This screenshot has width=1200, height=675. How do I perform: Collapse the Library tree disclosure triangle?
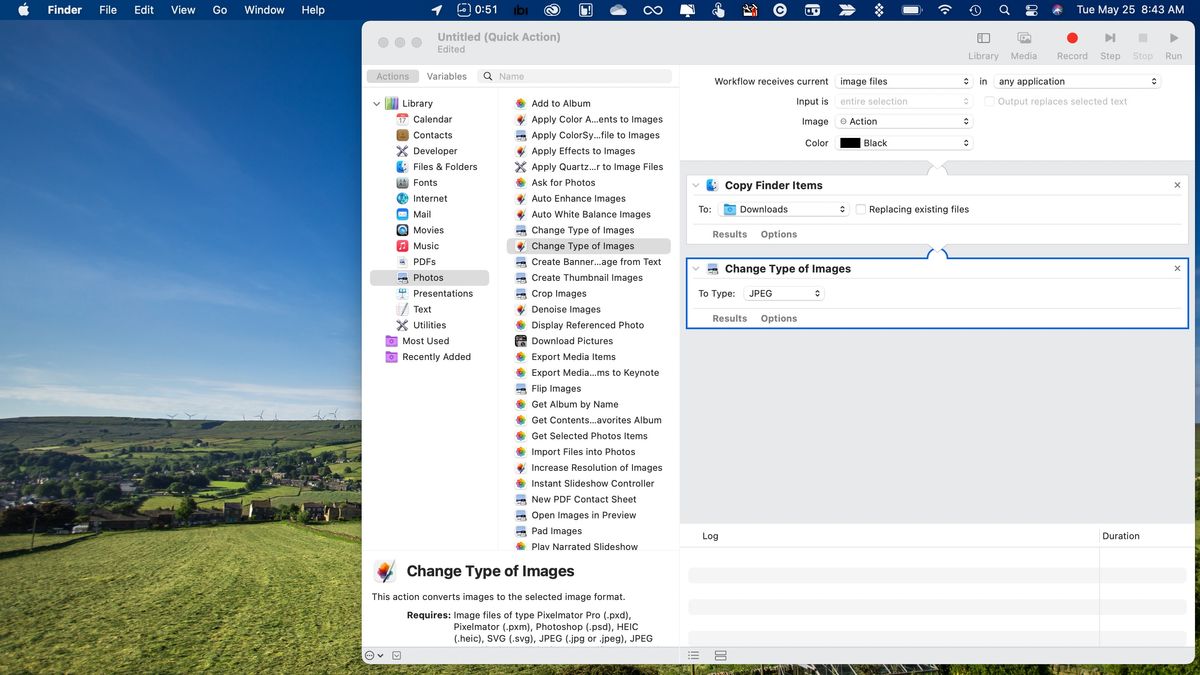point(377,104)
